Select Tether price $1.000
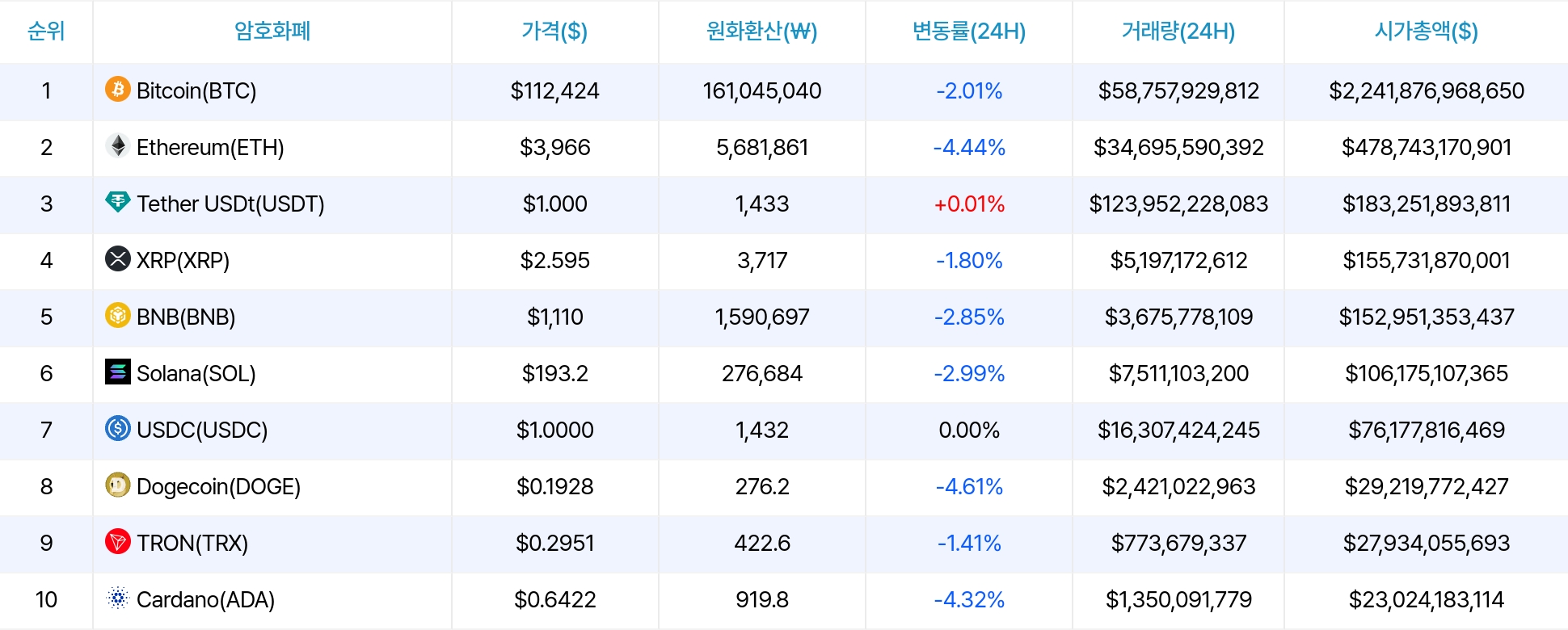The image size is (1568, 630). [554, 204]
